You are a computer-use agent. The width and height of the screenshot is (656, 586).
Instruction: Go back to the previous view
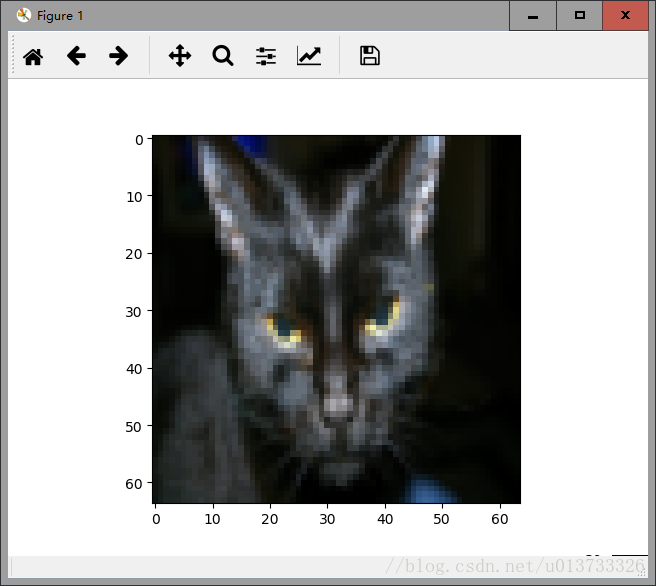[76, 56]
